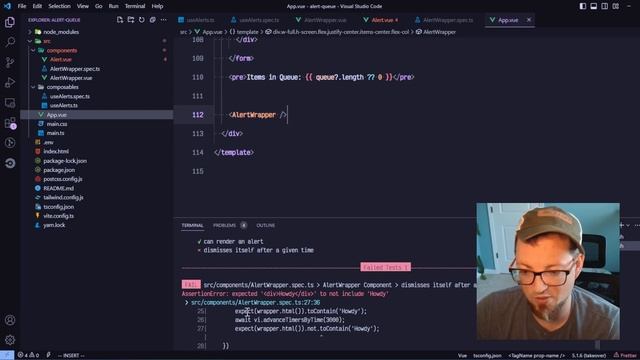
Task: Open AlertWrapper.spec.ts in the file tree
Action: (x=75, y=69)
